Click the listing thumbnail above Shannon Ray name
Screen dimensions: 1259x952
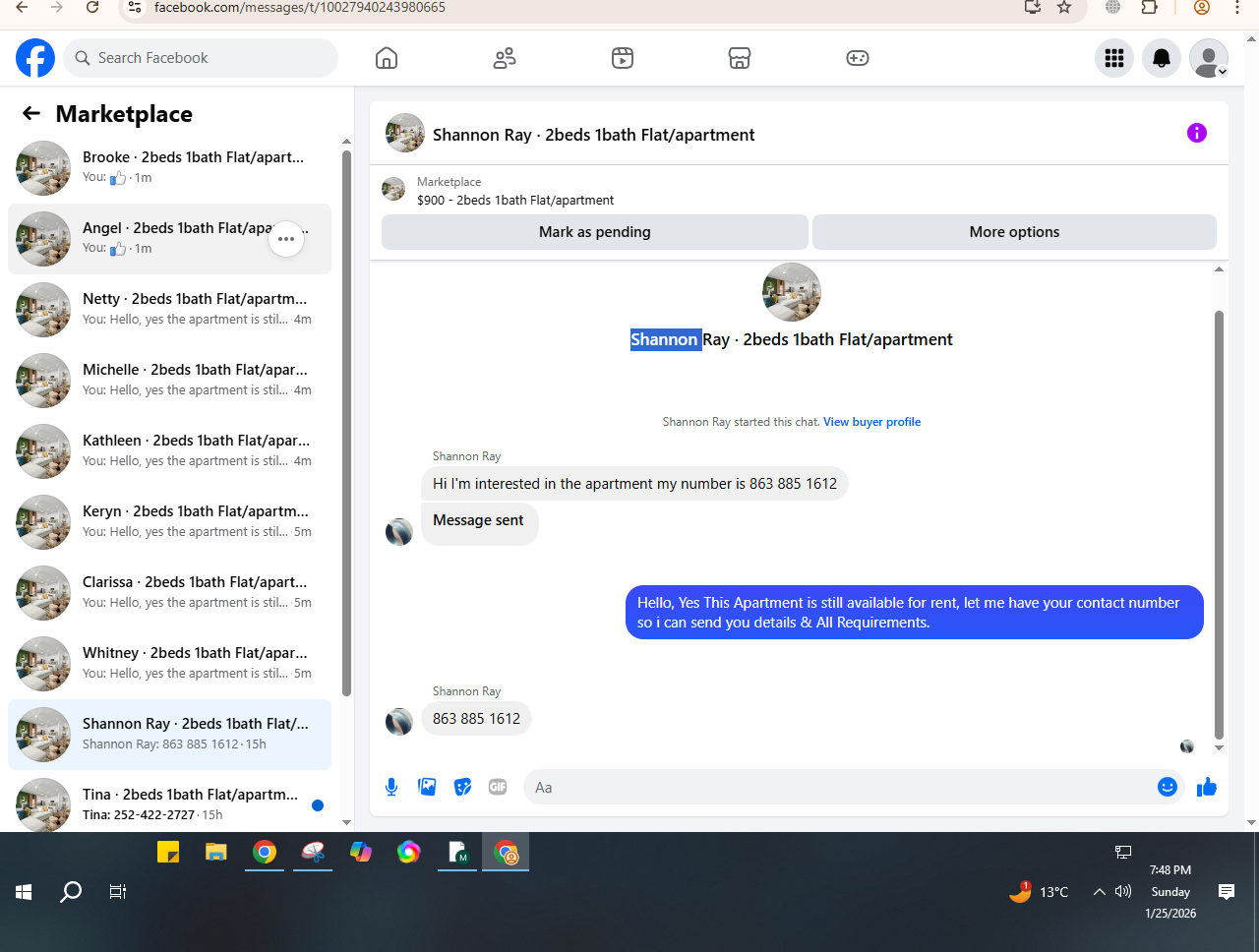[792, 292]
